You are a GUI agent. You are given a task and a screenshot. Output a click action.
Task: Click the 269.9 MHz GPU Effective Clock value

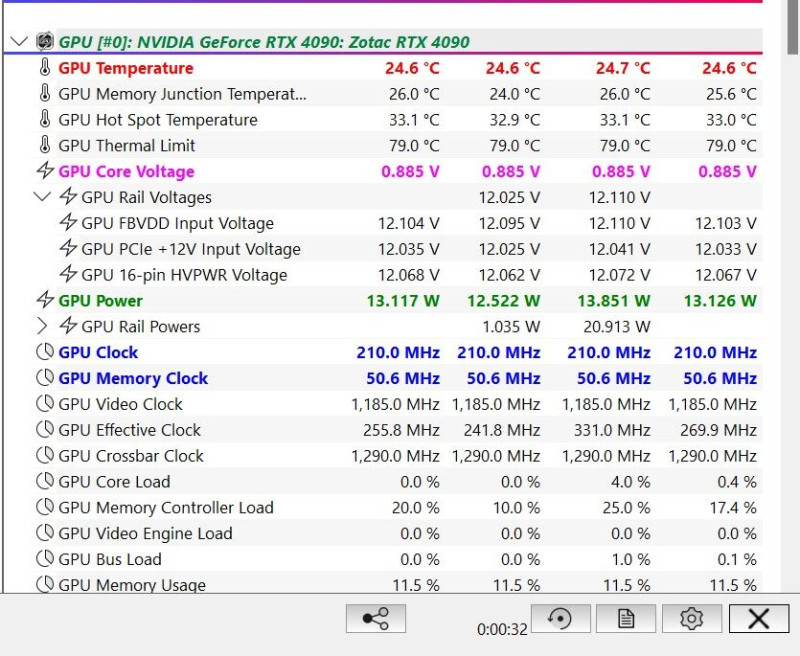click(x=718, y=431)
